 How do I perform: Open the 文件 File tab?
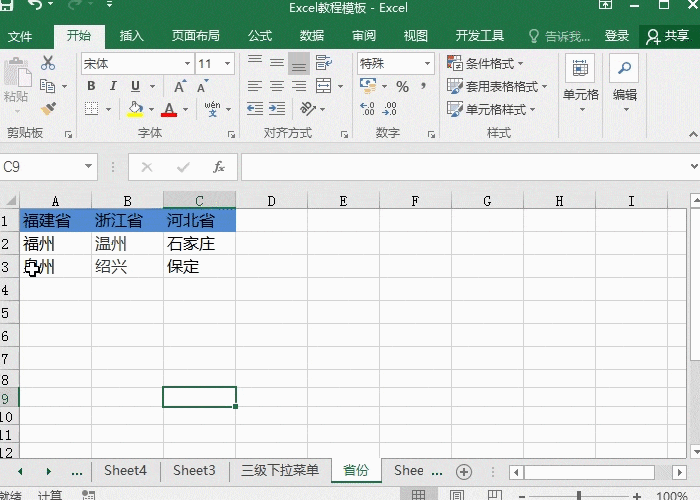(20, 36)
